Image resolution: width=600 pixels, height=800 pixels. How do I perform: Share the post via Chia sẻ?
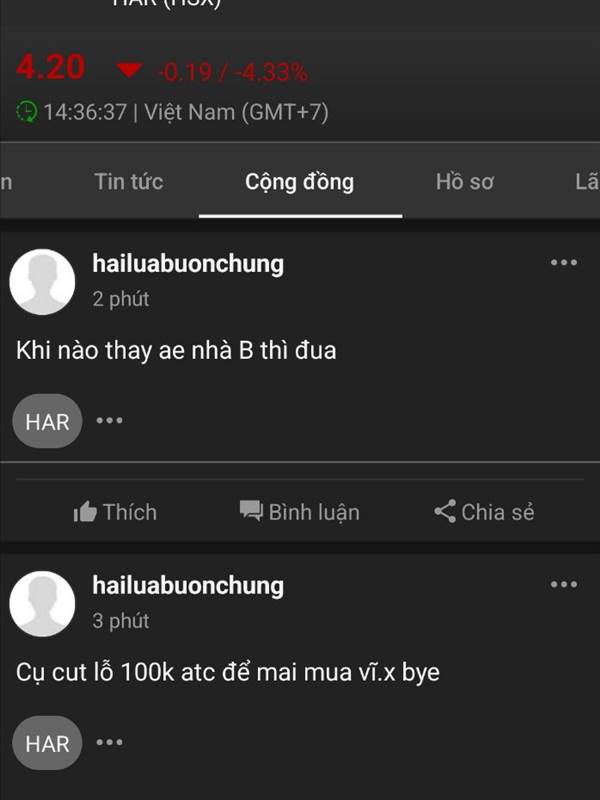[x=484, y=512]
